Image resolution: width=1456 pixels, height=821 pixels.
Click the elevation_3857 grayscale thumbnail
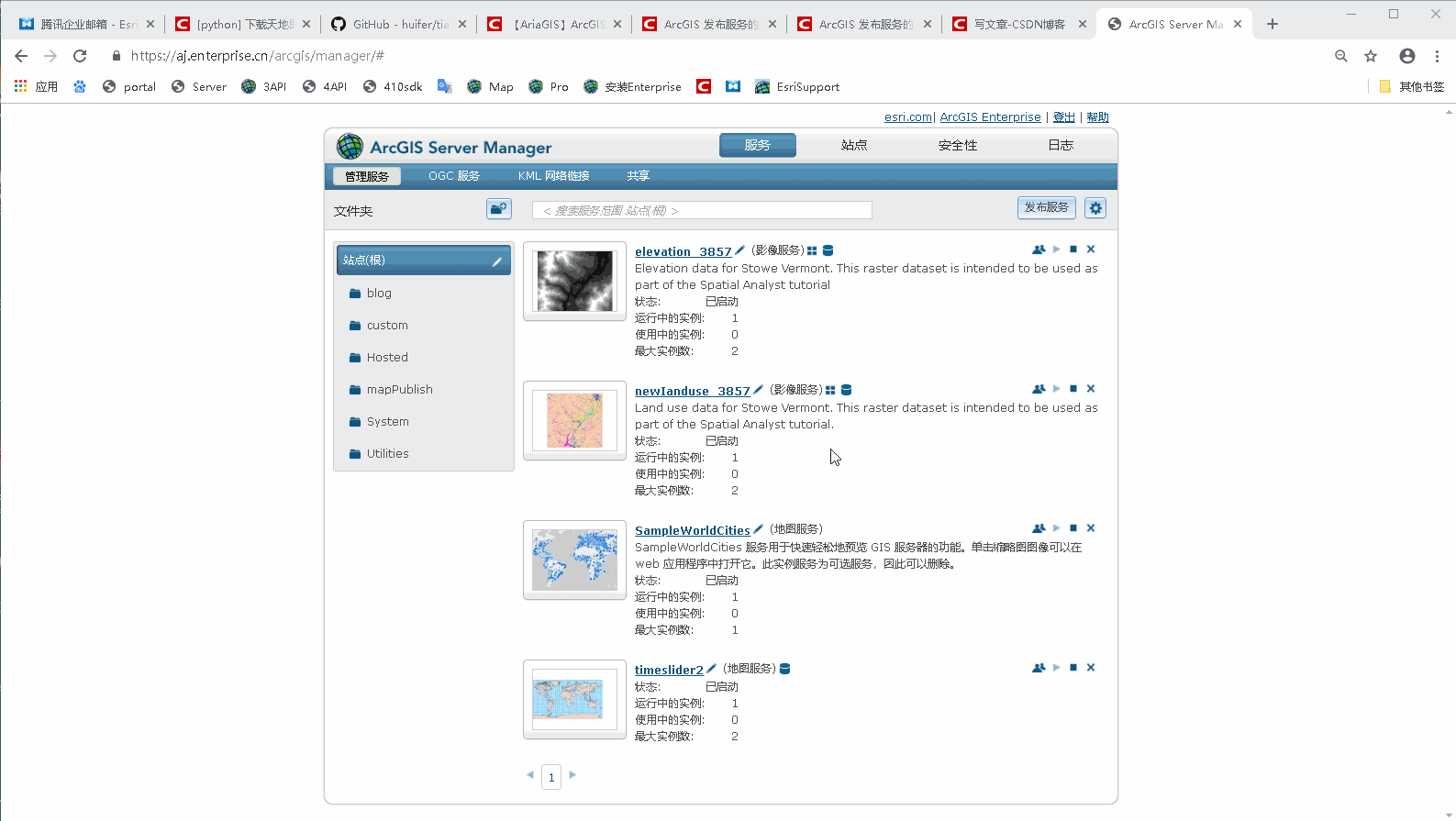[574, 281]
